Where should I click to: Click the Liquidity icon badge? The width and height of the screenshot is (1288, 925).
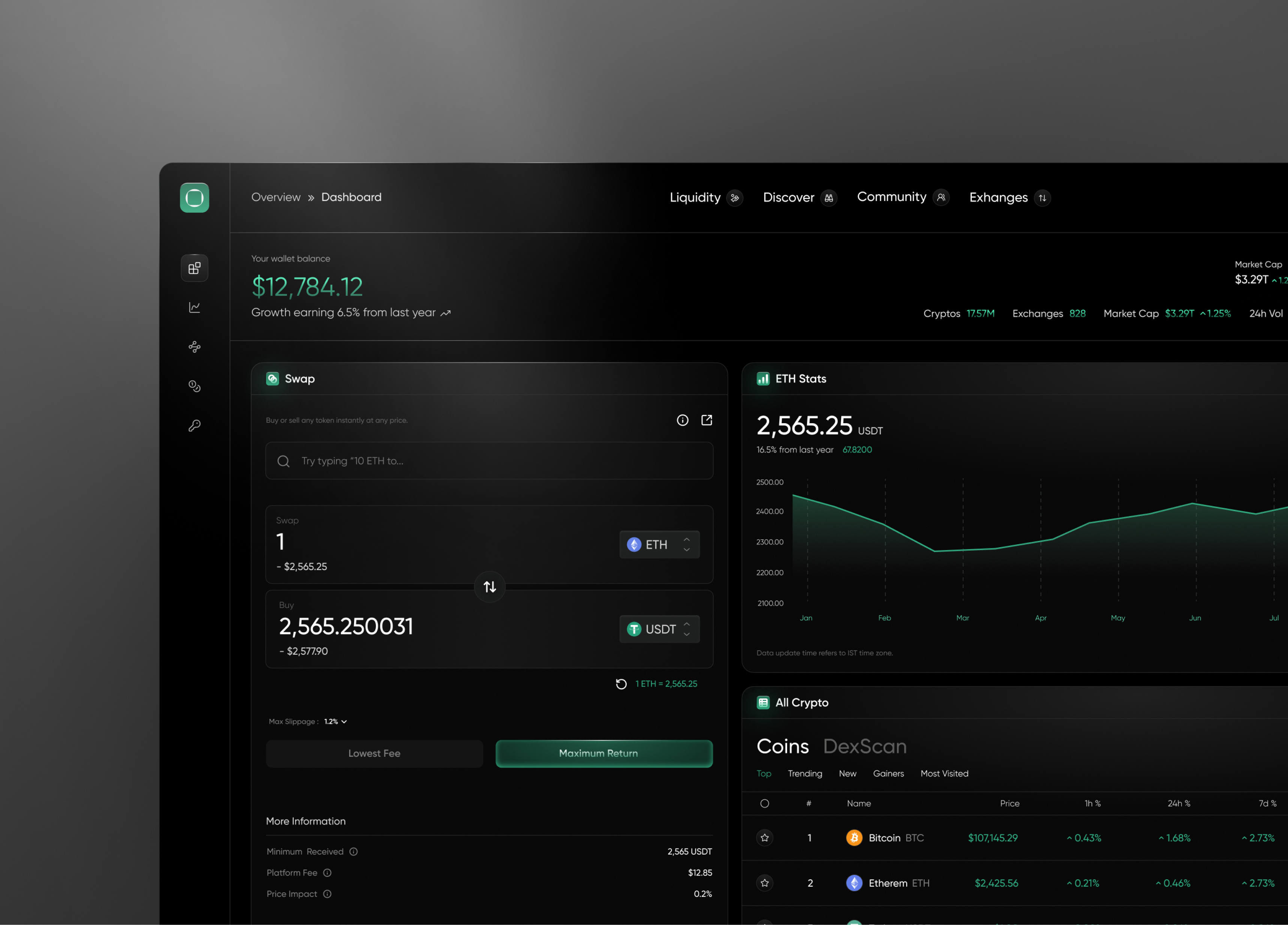(x=735, y=198)
